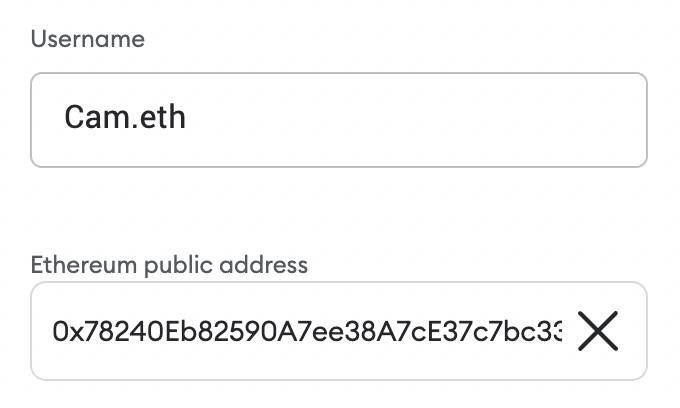Click the Ethereum public address label
680x408 pixels.
coord(169,265)
